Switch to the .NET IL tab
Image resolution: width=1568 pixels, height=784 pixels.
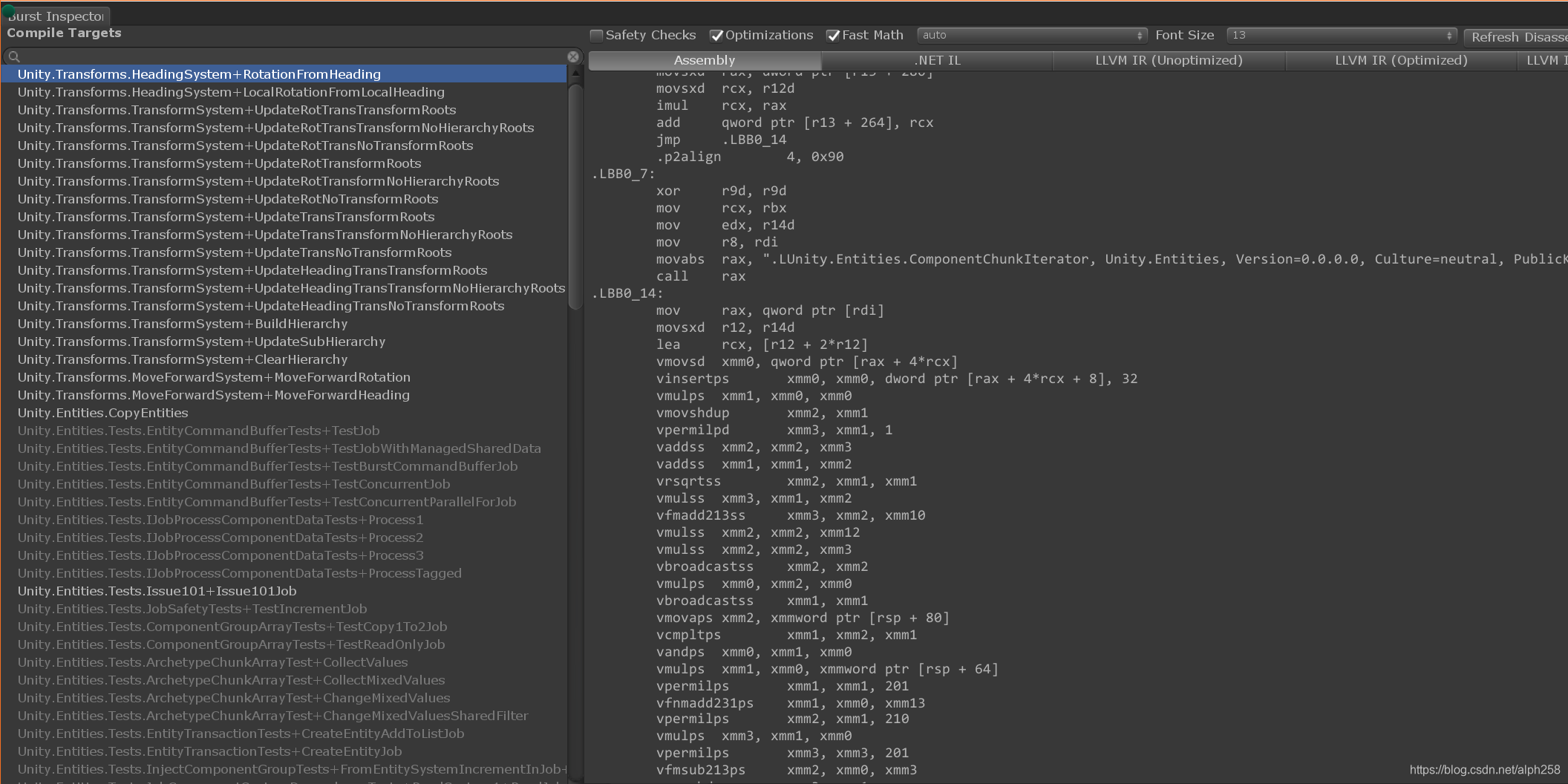point(937,60)
